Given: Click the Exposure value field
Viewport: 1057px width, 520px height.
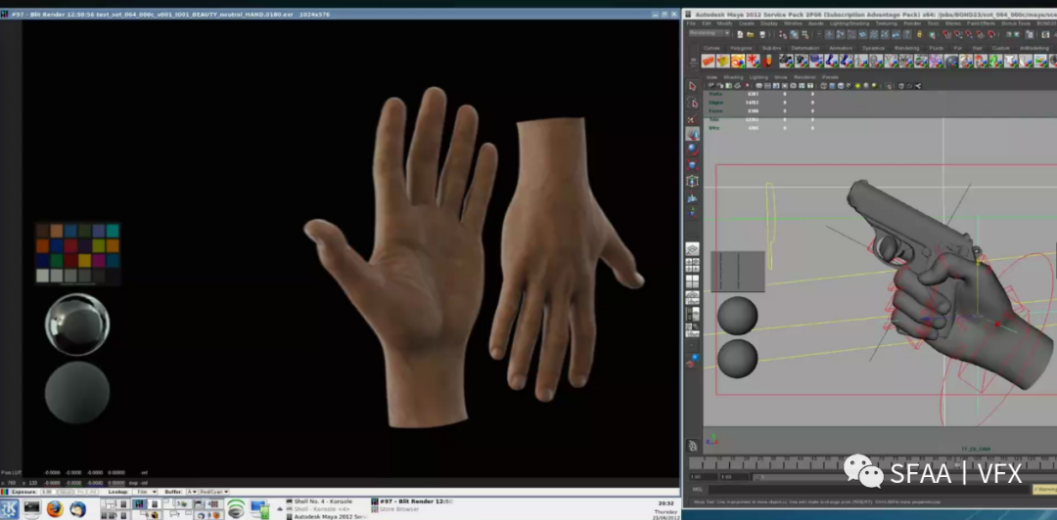Looking at the screenshot, I should (47, 492).
